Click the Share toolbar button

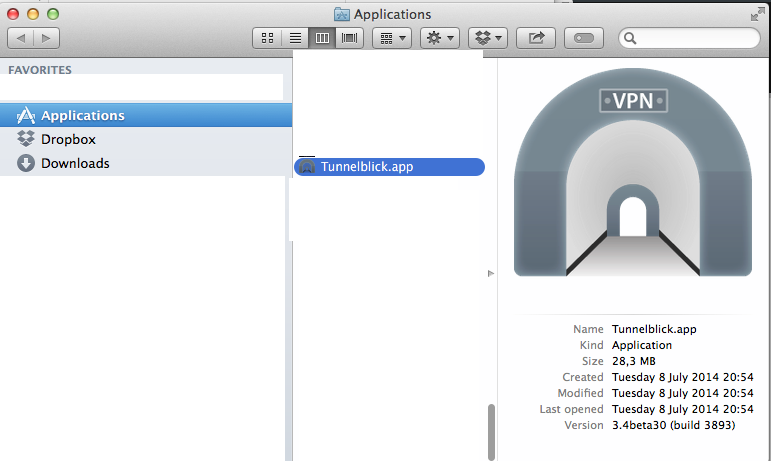[x=536, y=38]
